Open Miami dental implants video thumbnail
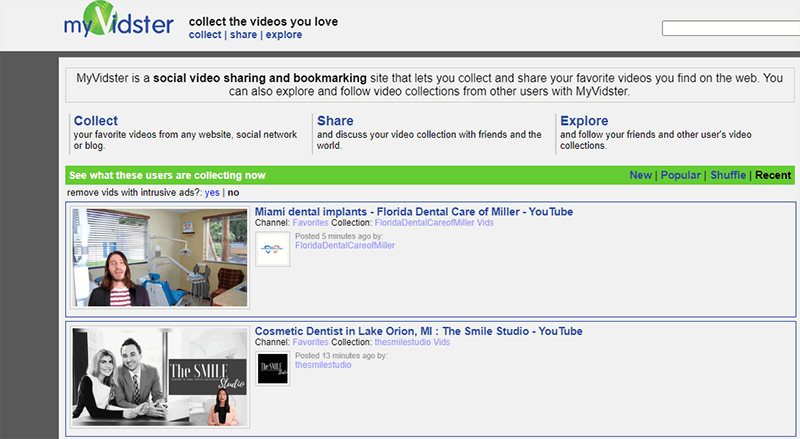 coord(160,257)
